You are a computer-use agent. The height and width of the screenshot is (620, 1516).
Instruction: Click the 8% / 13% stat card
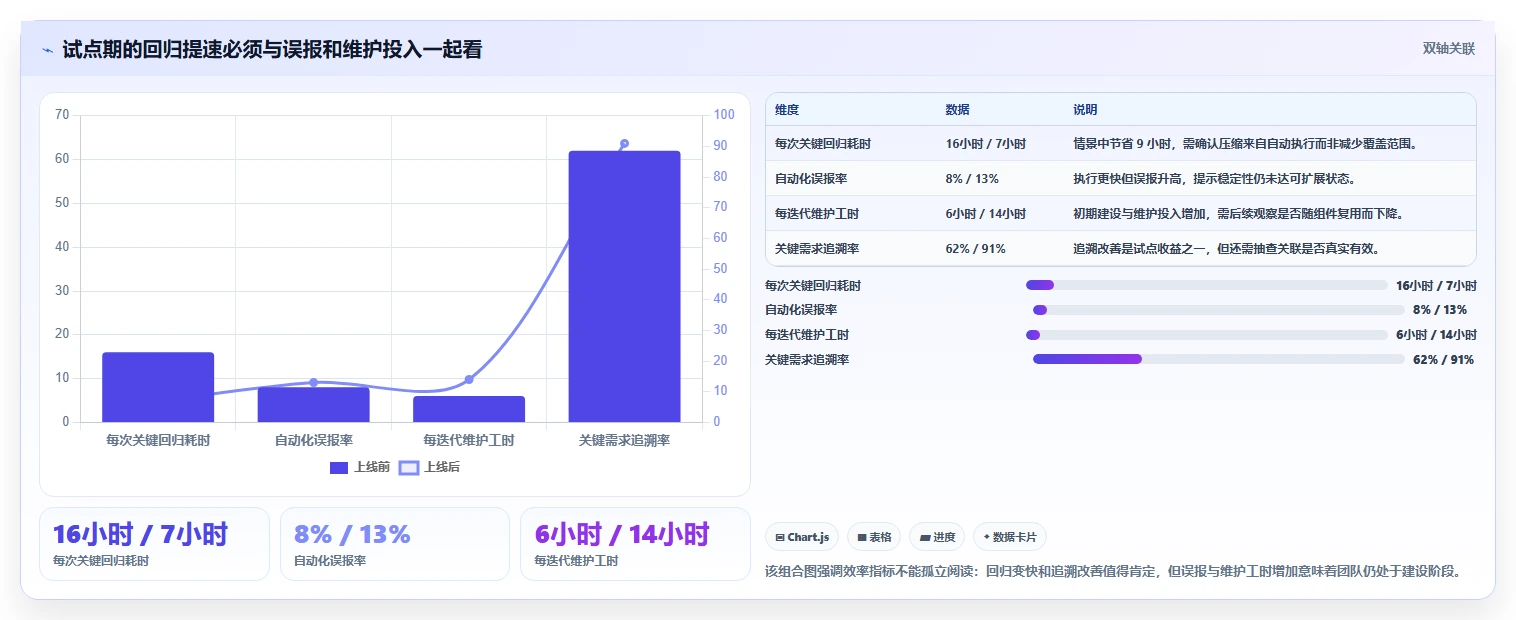pyautogui.click(x=395, y=544)
